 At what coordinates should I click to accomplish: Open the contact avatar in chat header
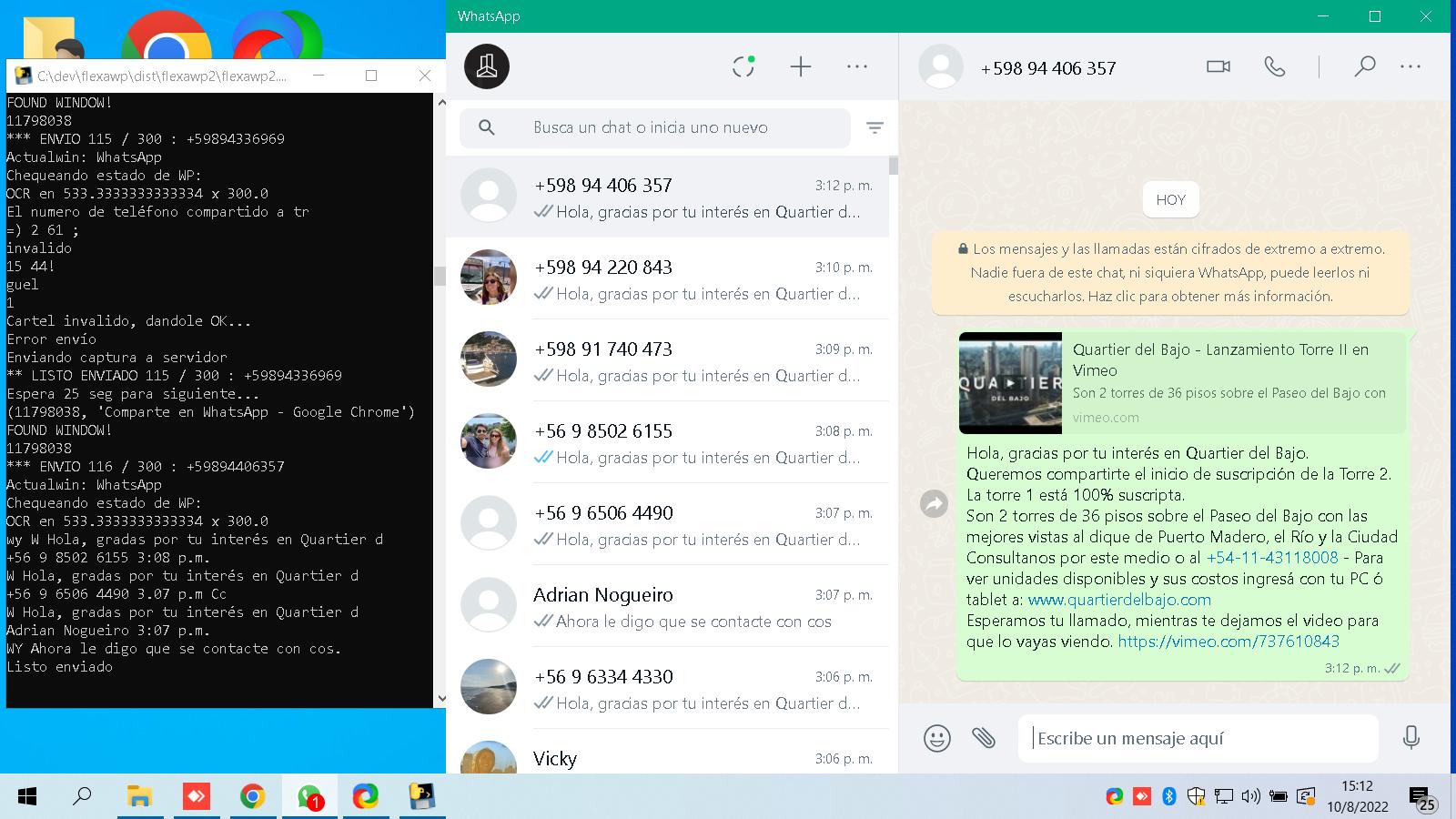click(x=941, y=66)
